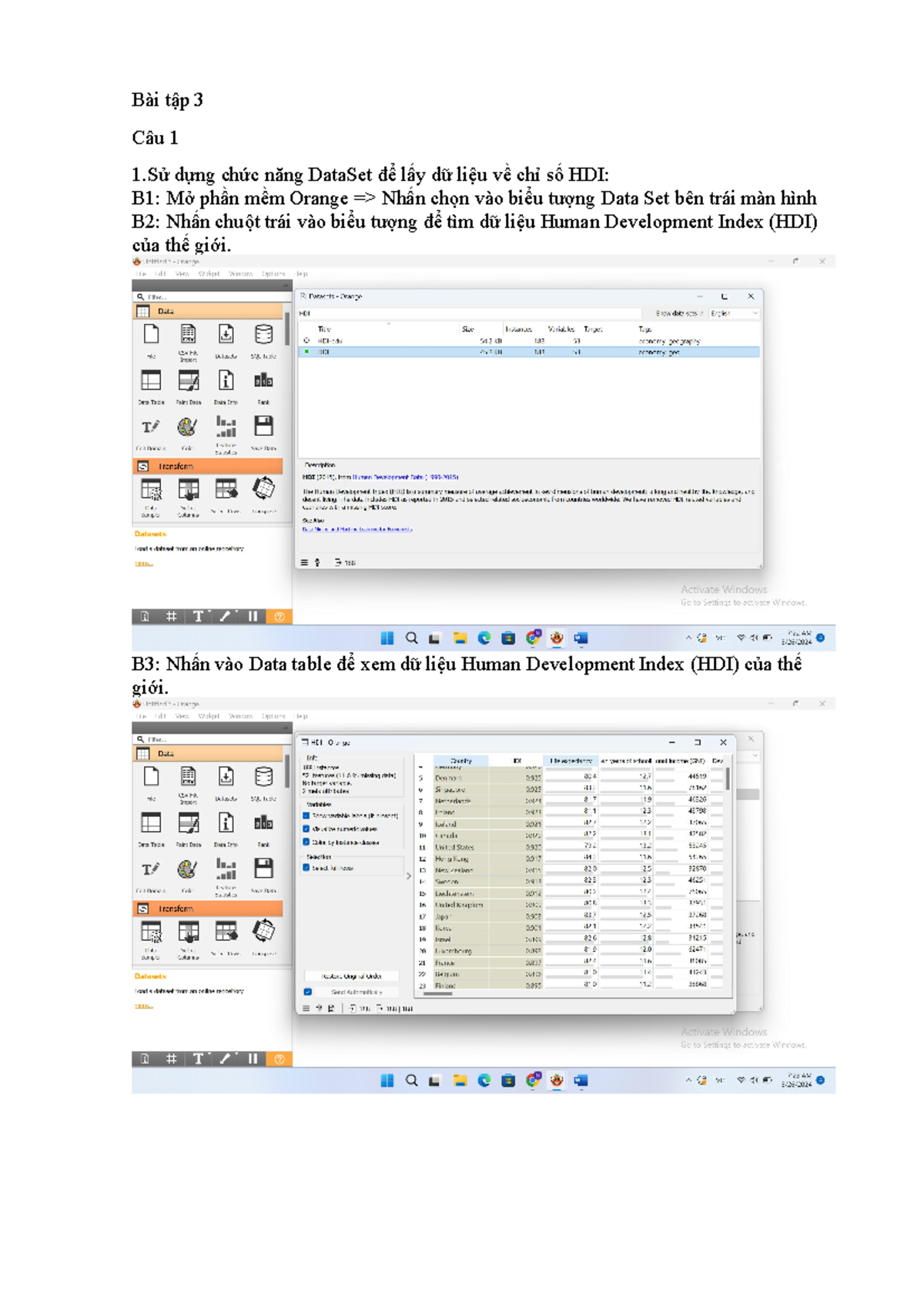Viewport: 924px width, 1306px height.
Task: Open Widget menu above Datasets window
Action: (209, 273)
